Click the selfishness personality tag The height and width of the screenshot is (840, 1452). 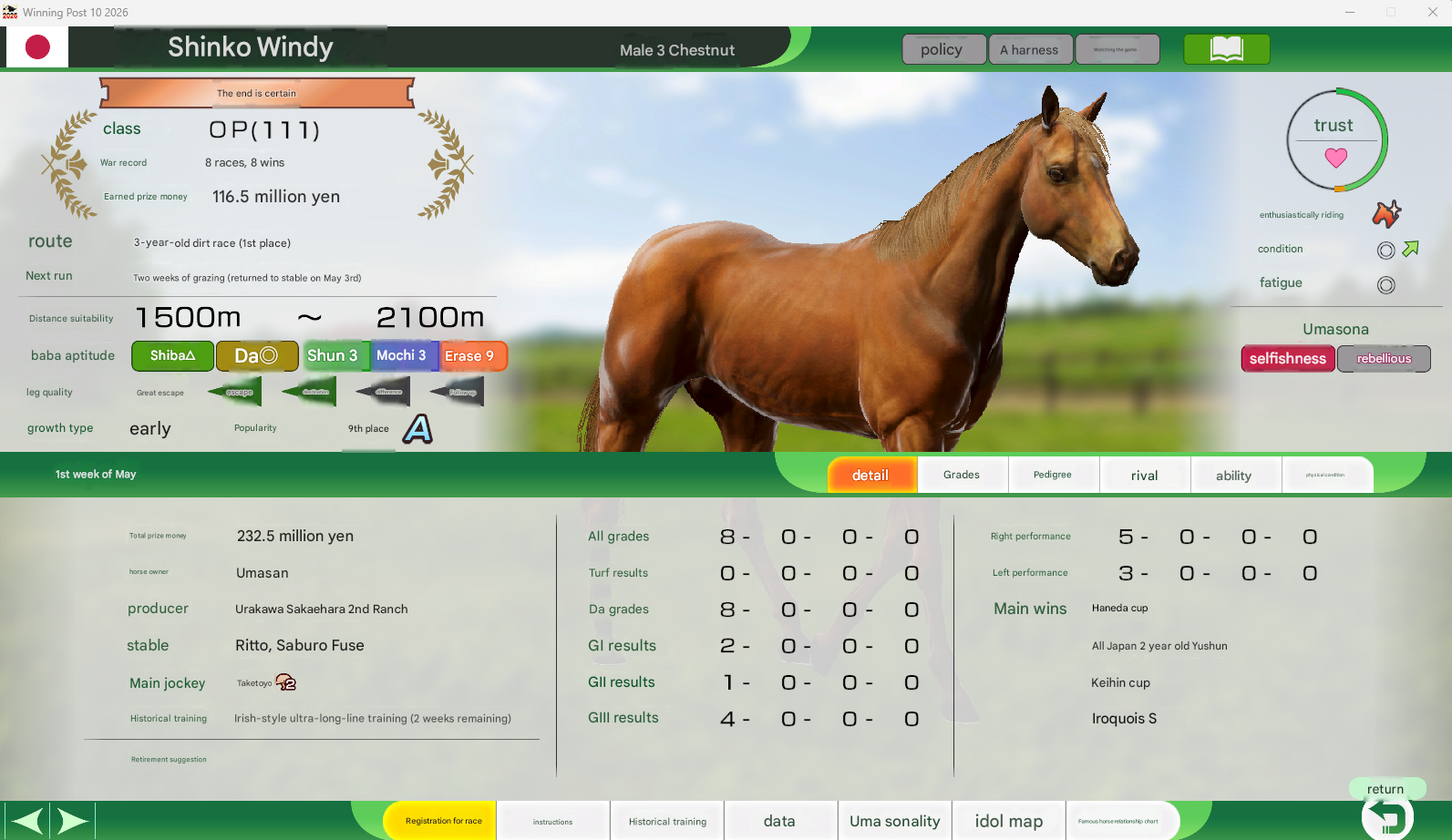(1288, 358)
